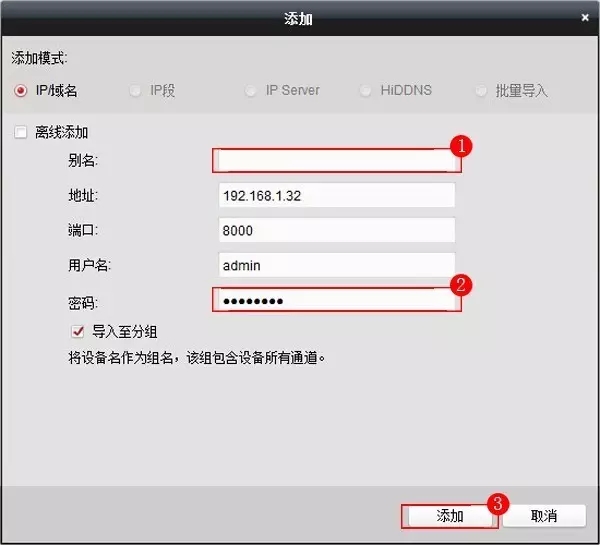Image resolution: width=600 pixels, height=545 pixels.
Task: Click the red number 3 marker
Action: pos(497,501)
